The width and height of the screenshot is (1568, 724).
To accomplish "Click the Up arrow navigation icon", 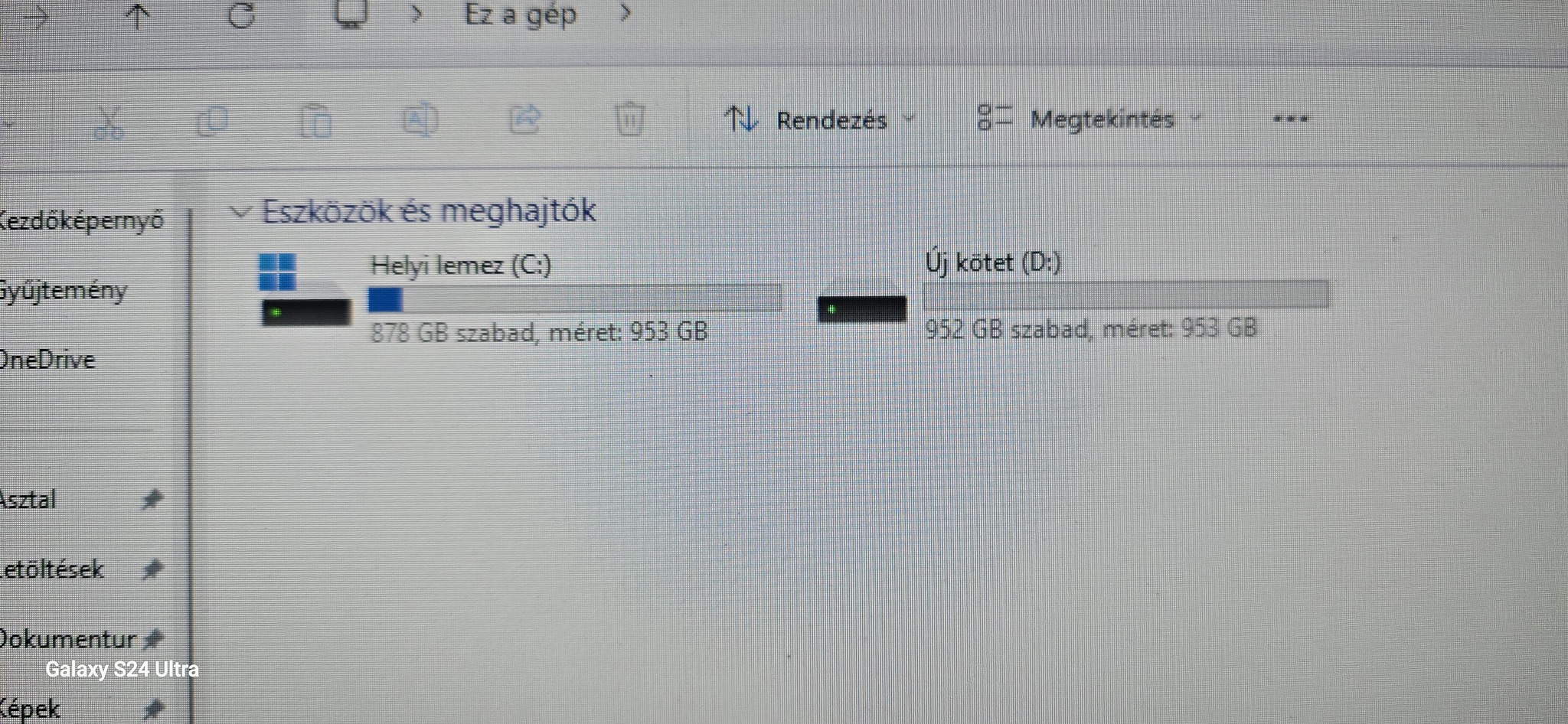I will point(137,15).
